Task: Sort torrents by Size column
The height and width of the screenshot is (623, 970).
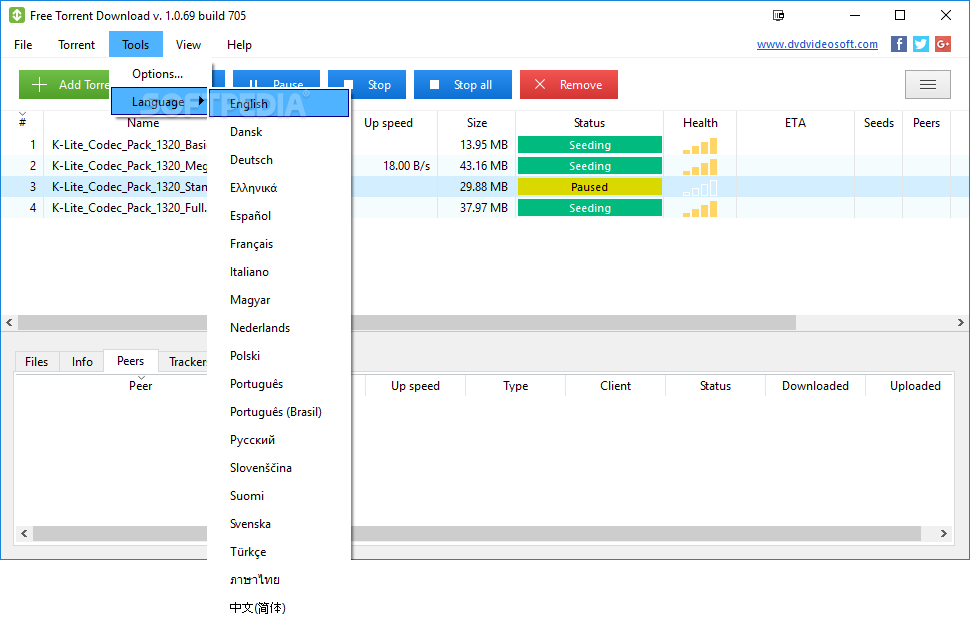Action: pos(477,122)
